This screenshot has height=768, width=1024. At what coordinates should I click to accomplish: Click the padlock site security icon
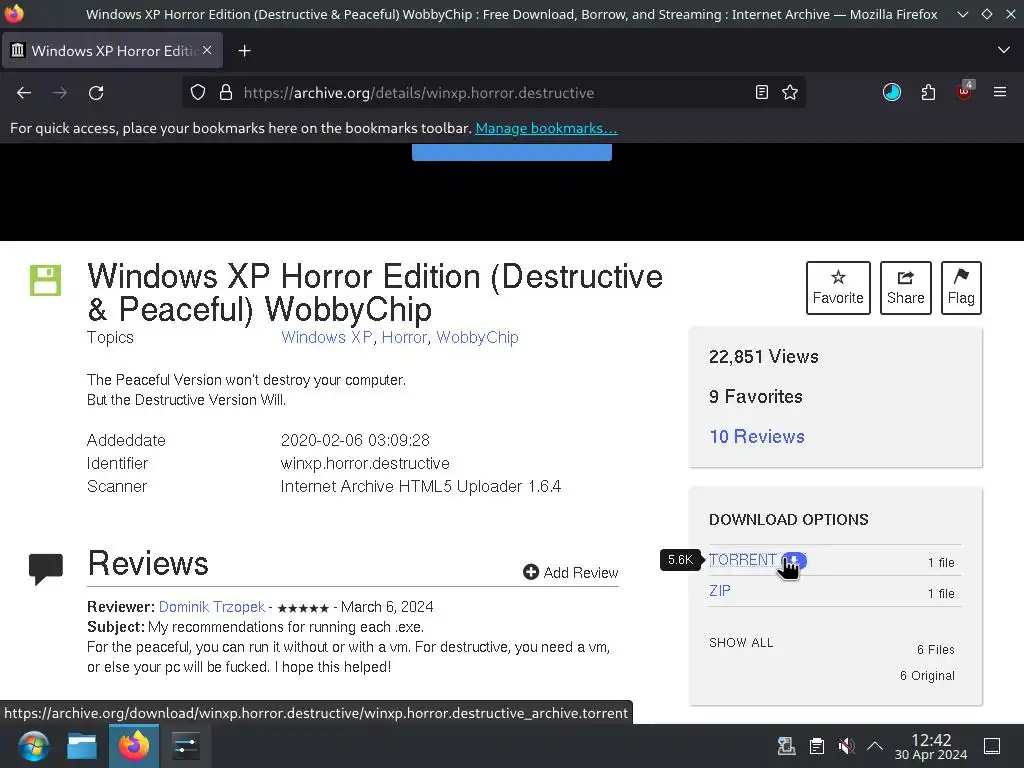tap(226, 93)
